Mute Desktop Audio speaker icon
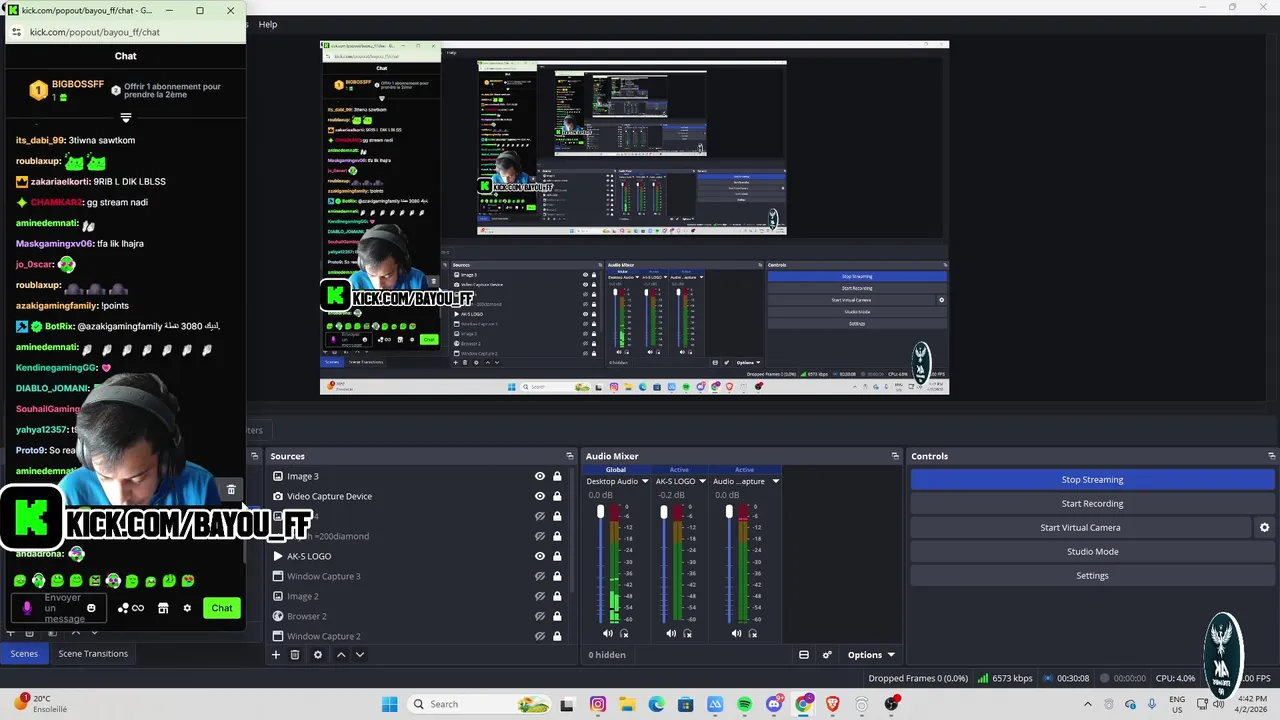The image size is (1280, 720). click(607, 633)
